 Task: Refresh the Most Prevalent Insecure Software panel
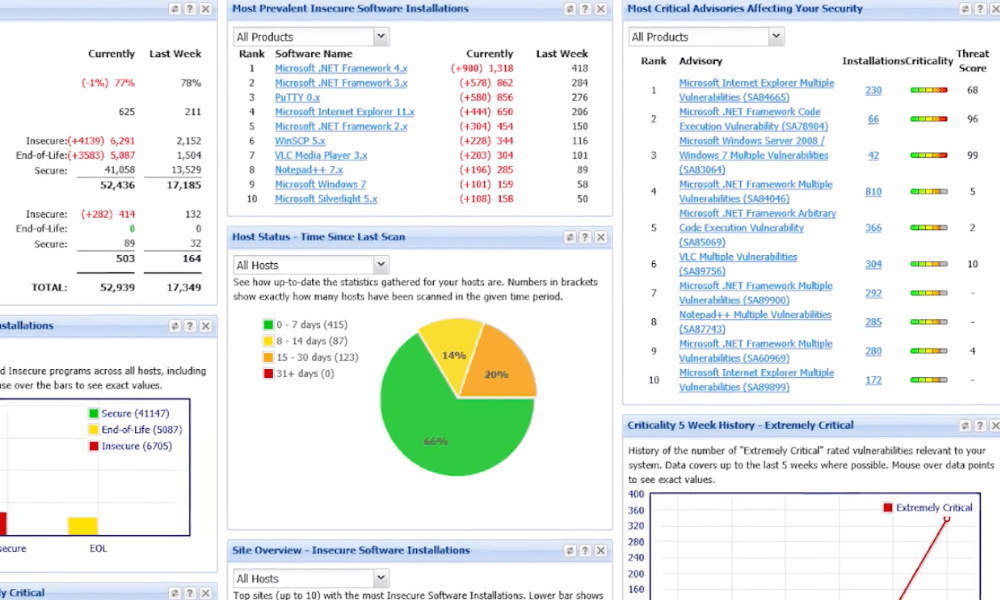point(569,9)
